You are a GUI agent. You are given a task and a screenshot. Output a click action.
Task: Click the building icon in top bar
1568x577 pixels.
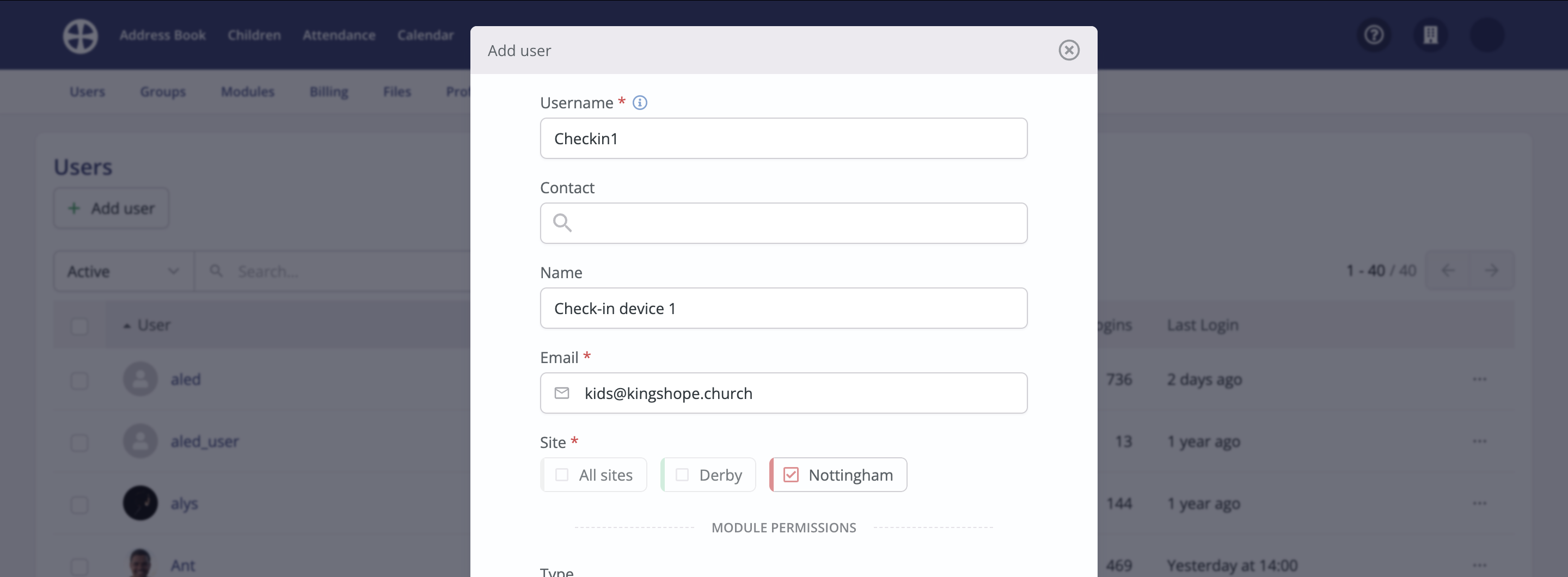[1430, 35]
